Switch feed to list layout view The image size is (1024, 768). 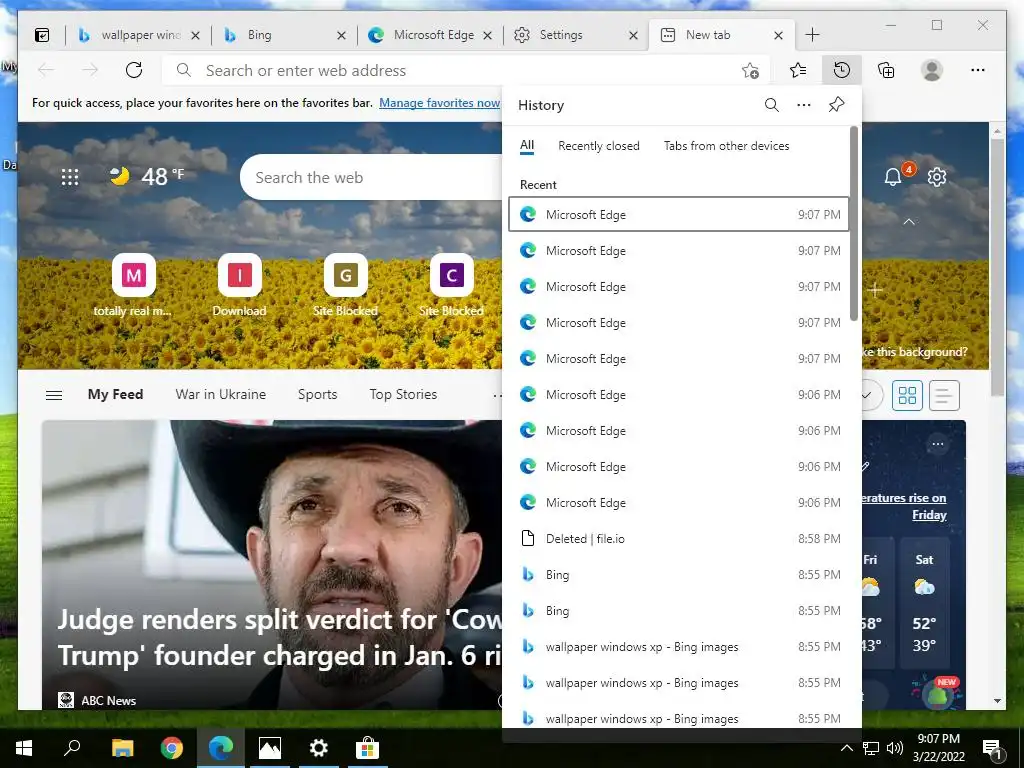pos(944,395)
